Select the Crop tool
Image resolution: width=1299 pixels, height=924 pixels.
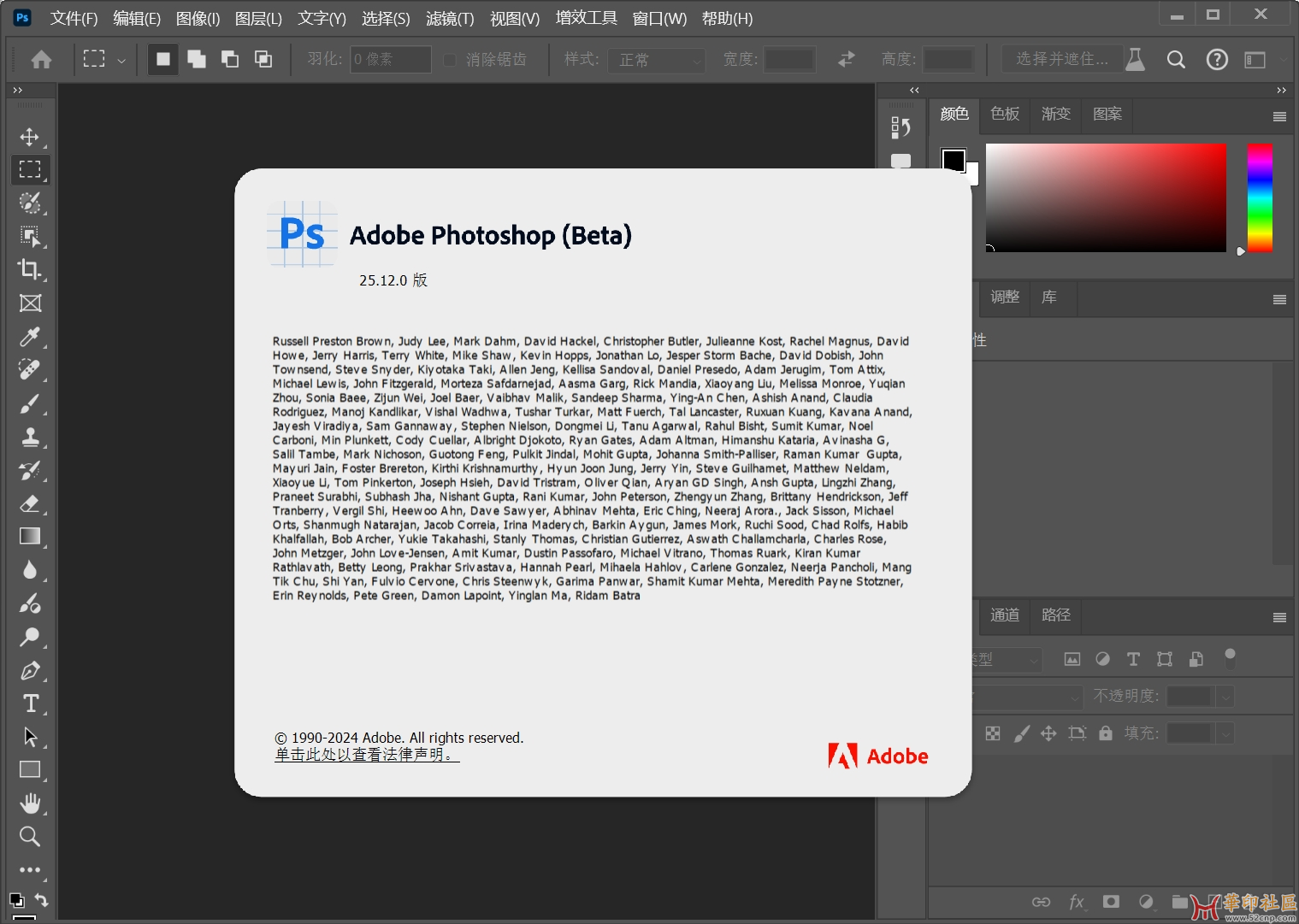(x=30, y=269)
